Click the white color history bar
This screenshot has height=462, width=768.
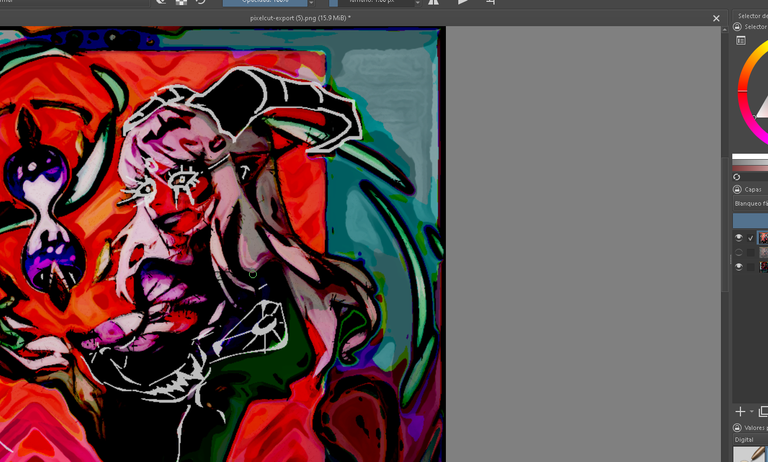750,157
